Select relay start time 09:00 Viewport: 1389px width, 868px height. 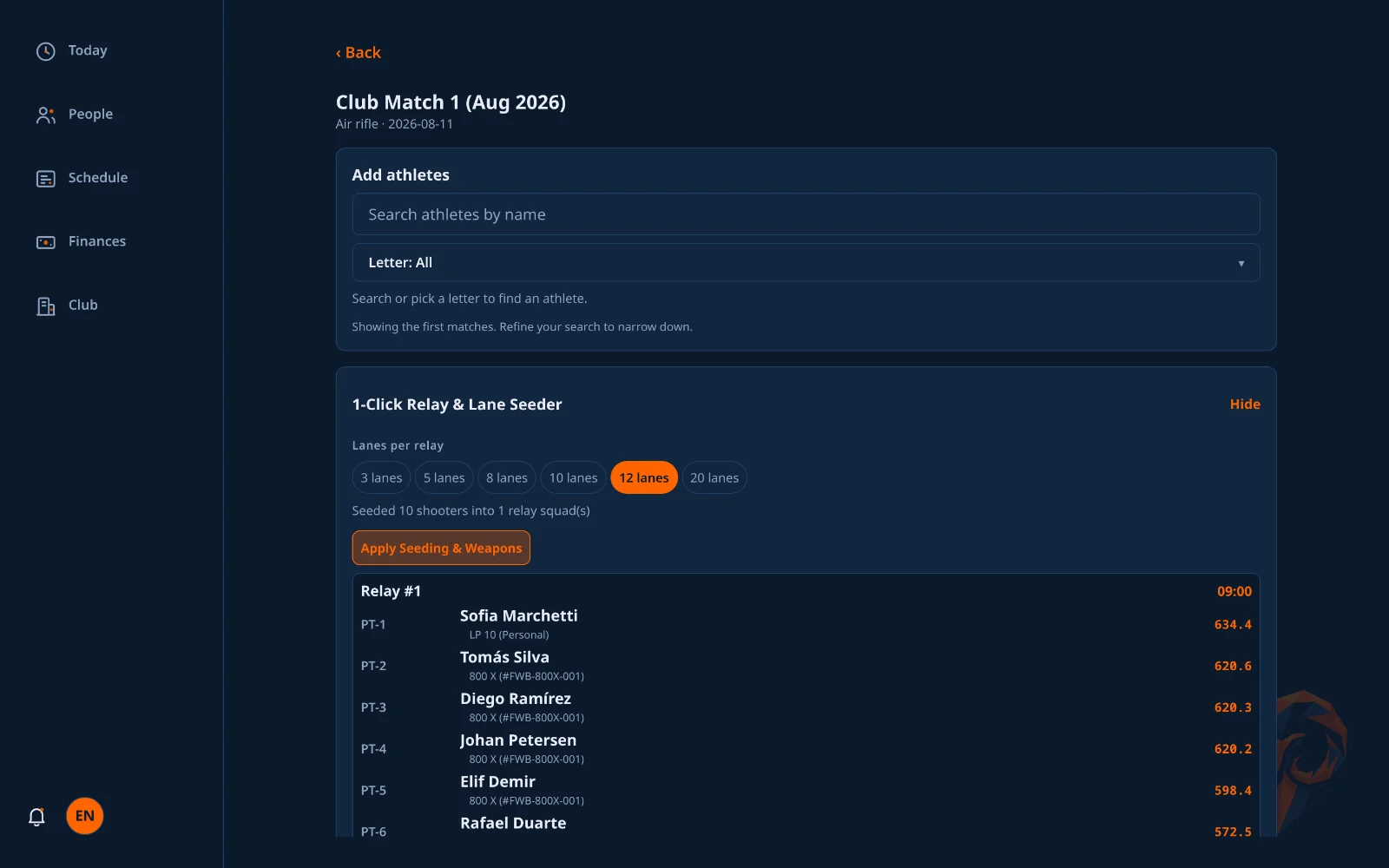point(1234,591)
